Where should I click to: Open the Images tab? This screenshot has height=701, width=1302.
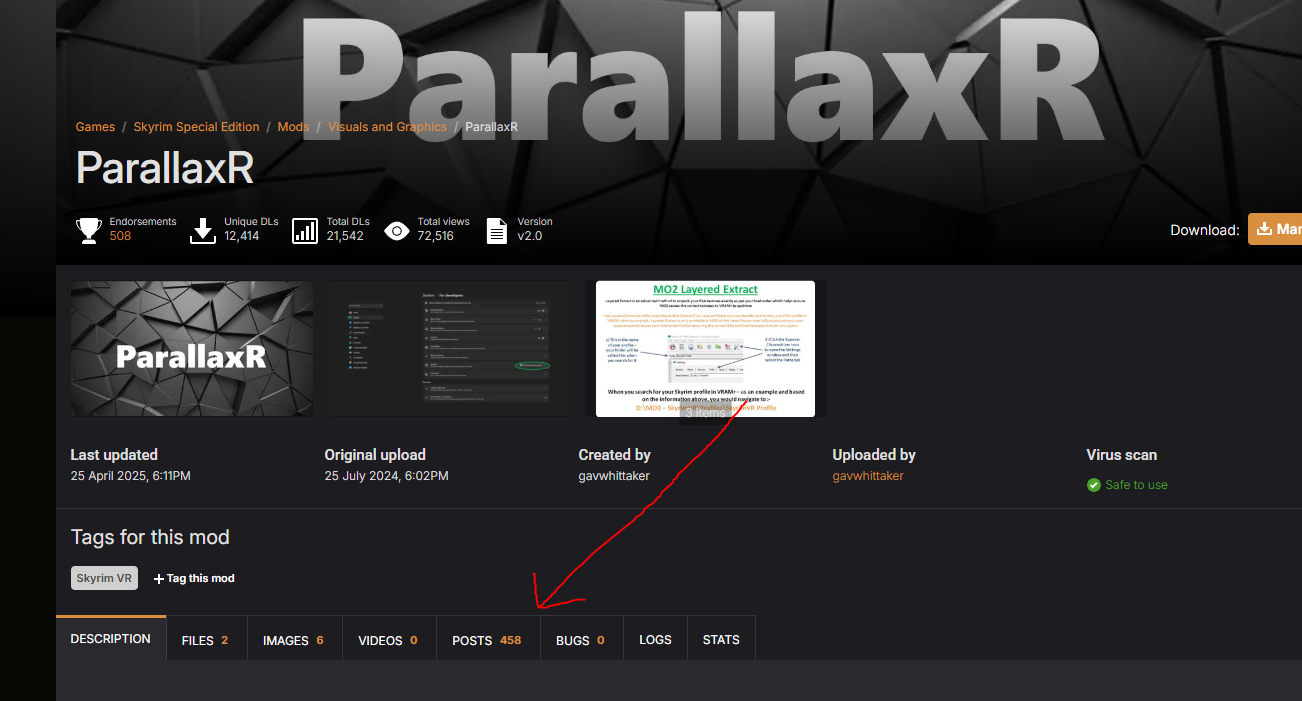(x=293, y=640)
